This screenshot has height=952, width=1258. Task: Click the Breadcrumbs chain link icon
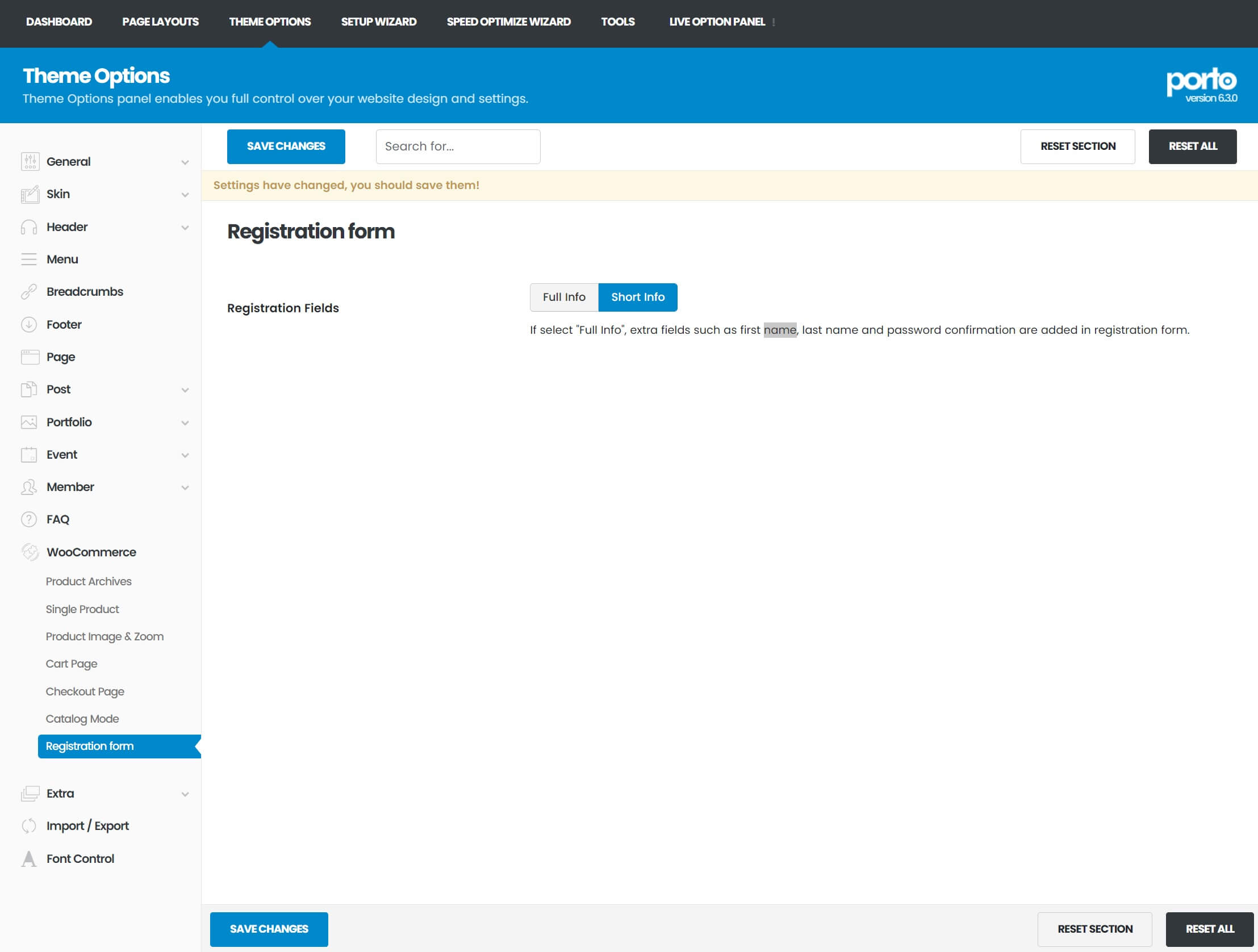coord(29,292)
